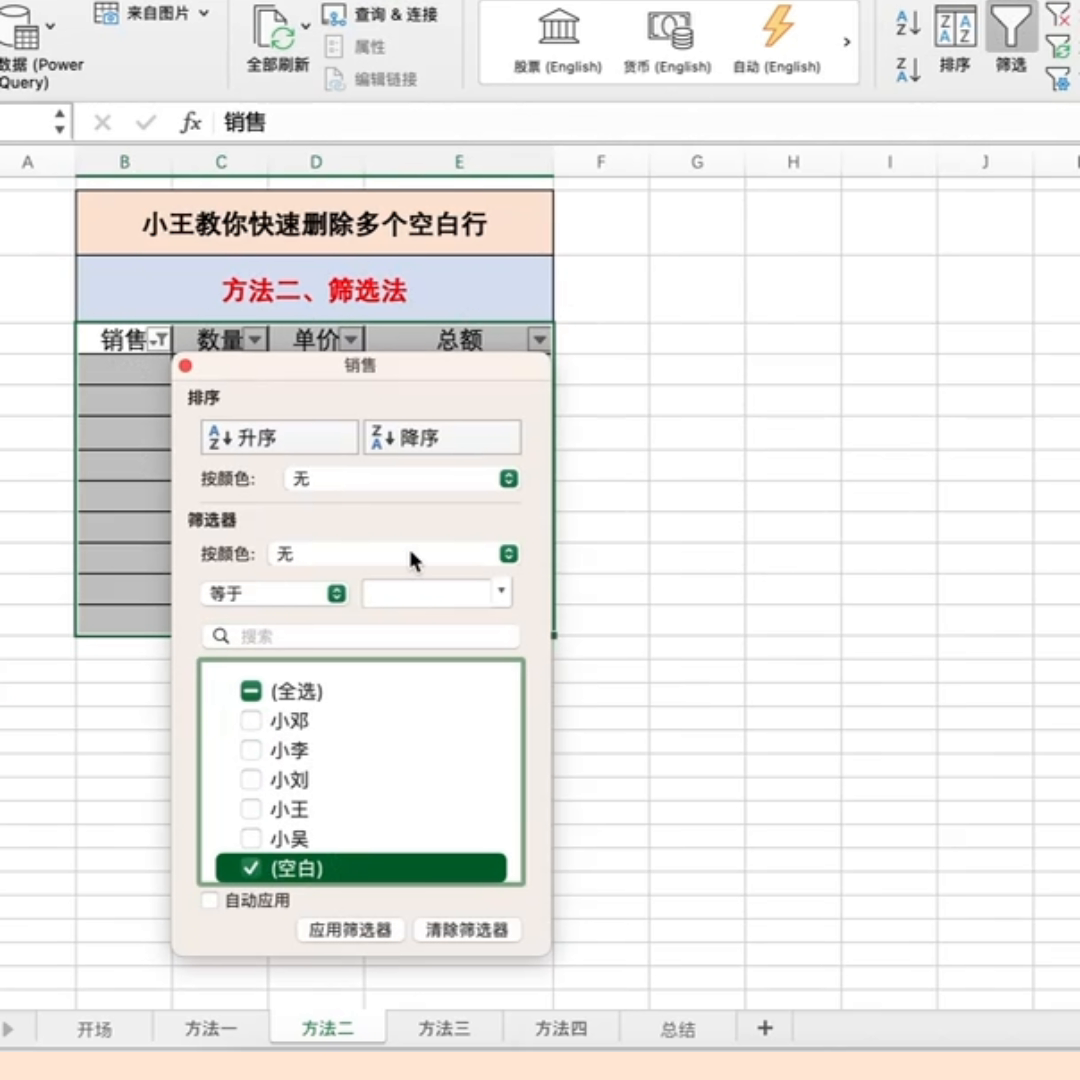
Task: Open Queries & Connections
Action: tap(380, 14)
